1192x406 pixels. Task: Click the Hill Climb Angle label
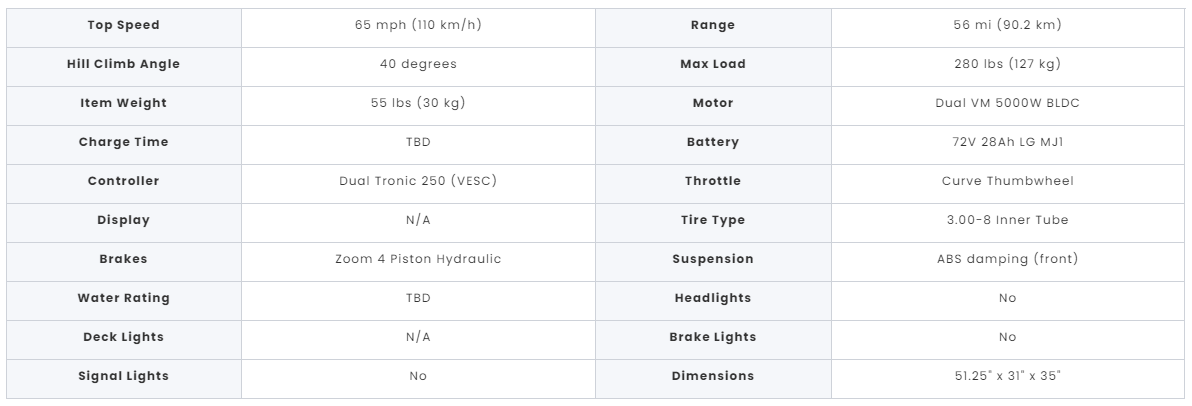point(123,64)
